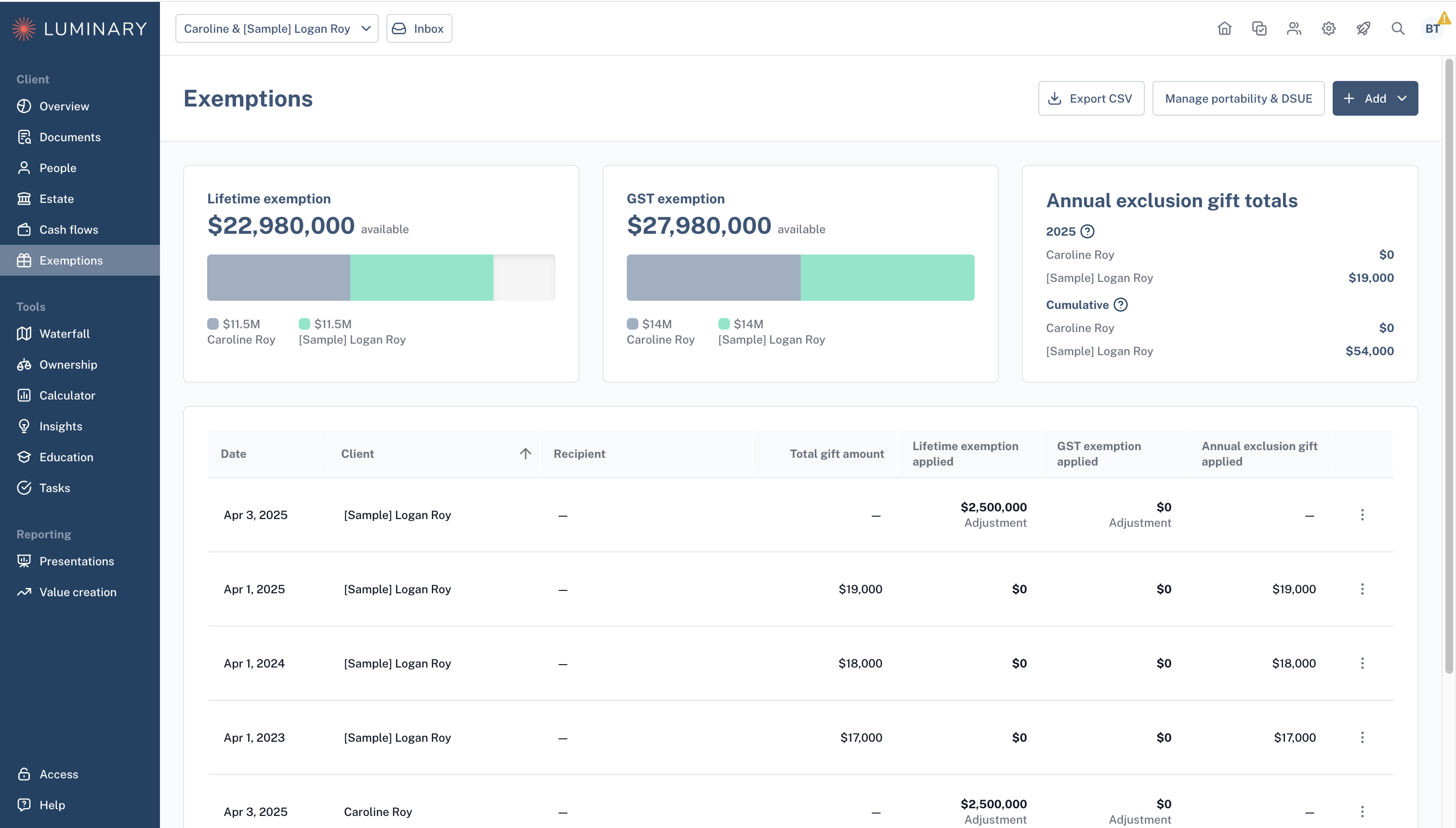Open row menu for Apr 1, 2025 gift
The image size is (1456, 828).
1362,589
